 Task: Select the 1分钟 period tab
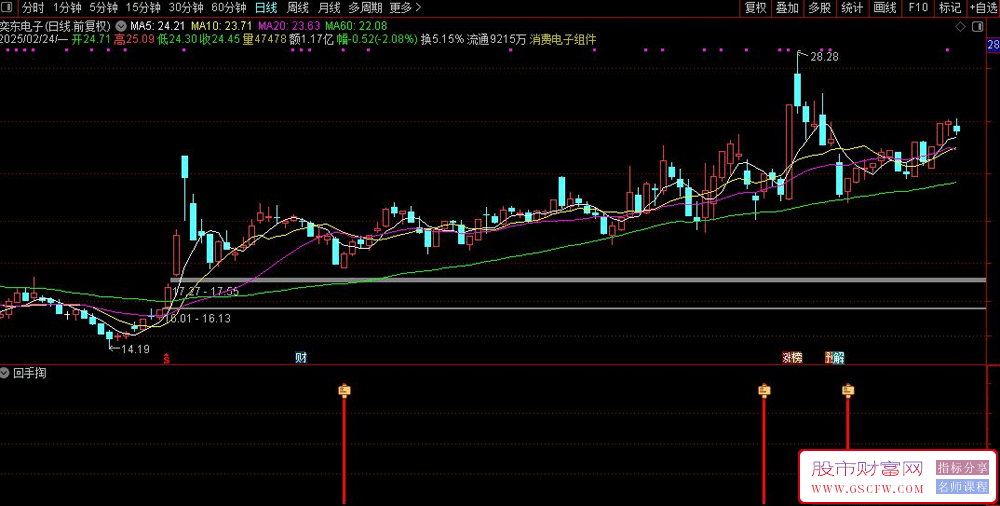[x=67, y=8]
